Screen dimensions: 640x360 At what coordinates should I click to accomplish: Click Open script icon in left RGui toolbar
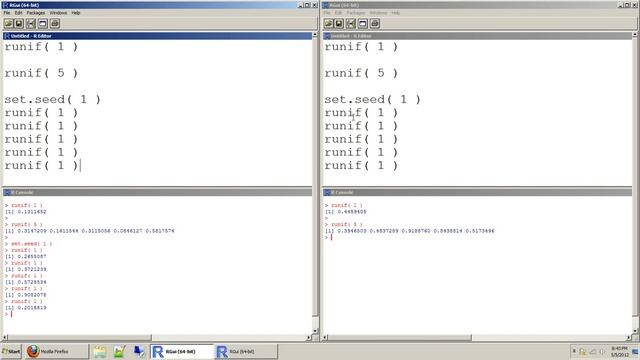point(8,23)
